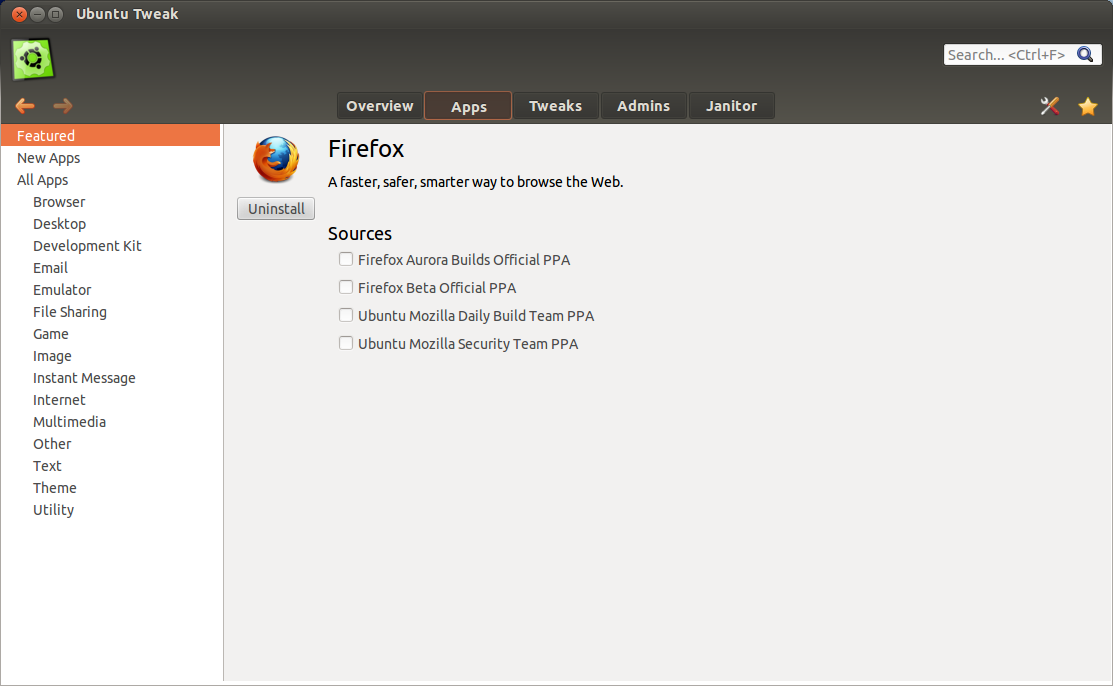Select the Text category
This screenshot has height=686, width=1113.
111,466
